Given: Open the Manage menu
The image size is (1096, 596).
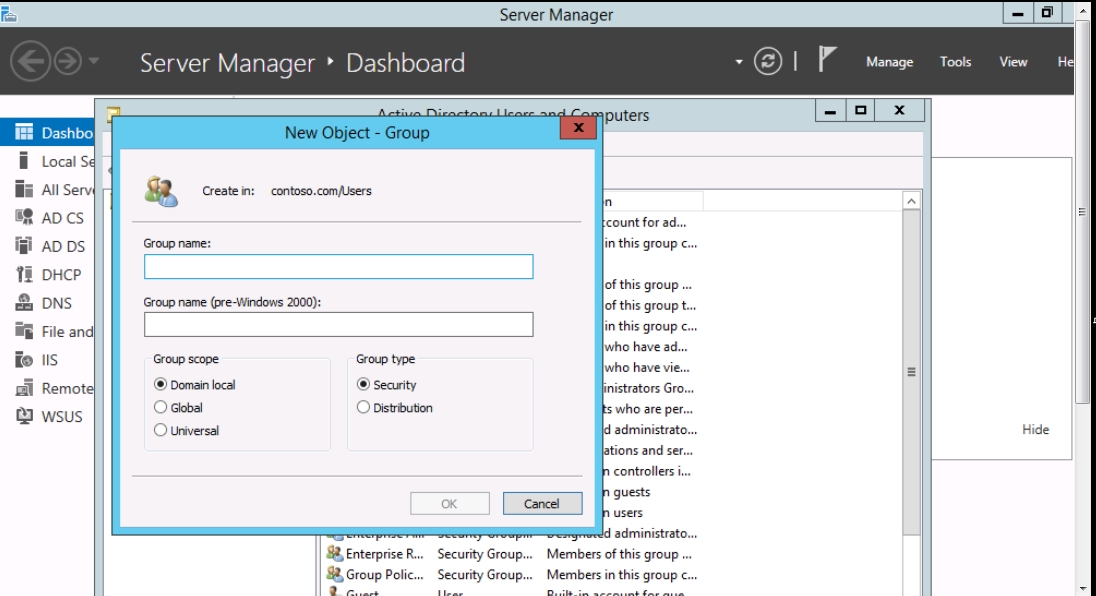Looking at the screenshot, I should (889, 62).
